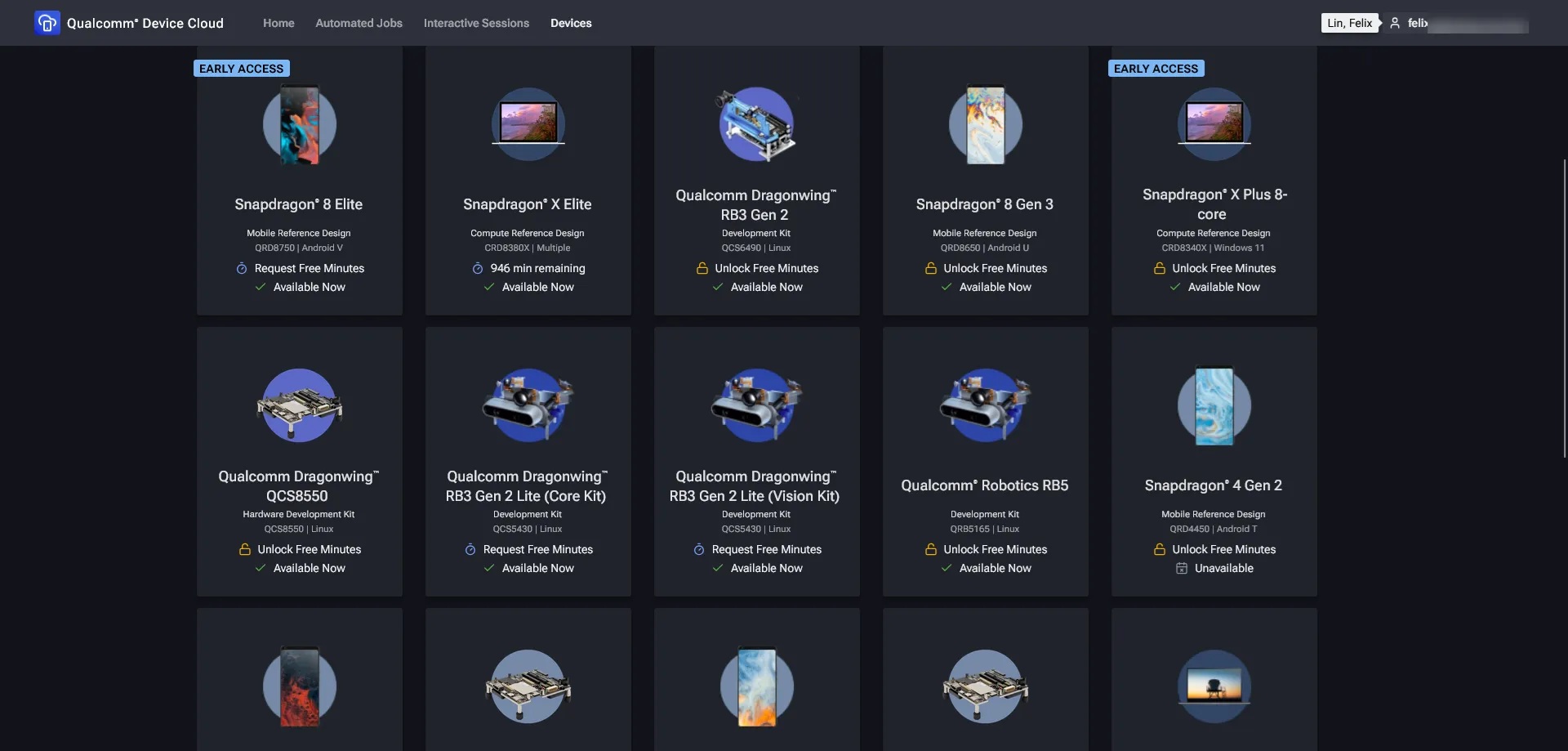The image size is (1568, 751).
Task: Open Snapdragon X Plus 8-core laptop image
Action: click(1214, 124)
